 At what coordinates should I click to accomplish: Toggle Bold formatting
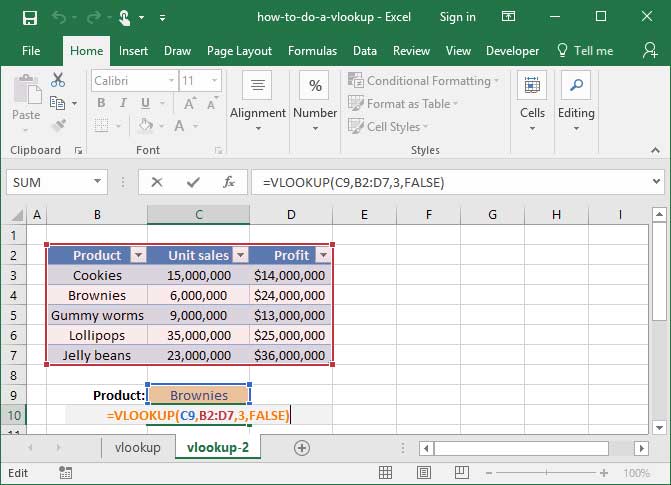(101, 103)
